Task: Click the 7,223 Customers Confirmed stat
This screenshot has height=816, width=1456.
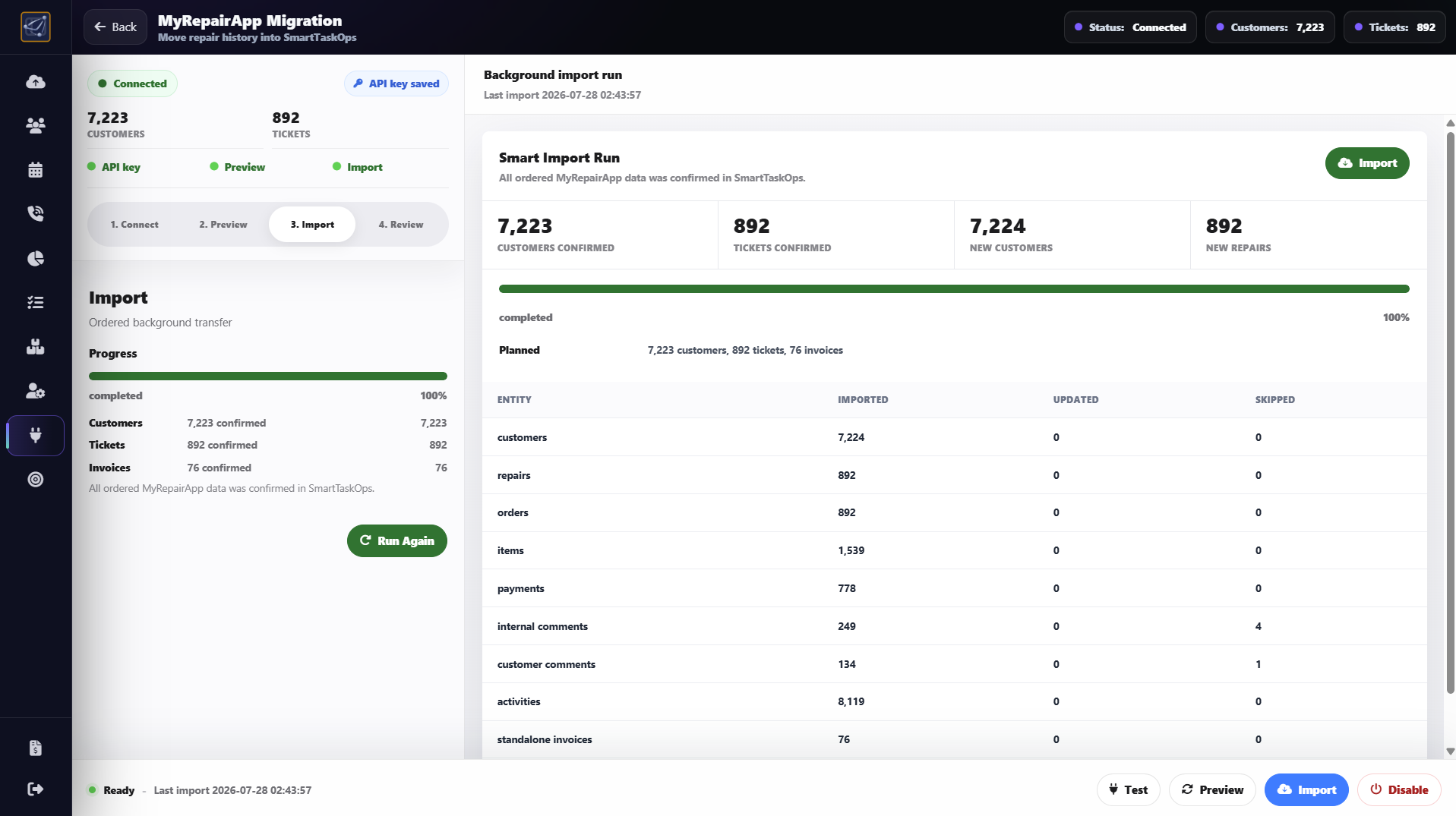Action: coord(600,235)
